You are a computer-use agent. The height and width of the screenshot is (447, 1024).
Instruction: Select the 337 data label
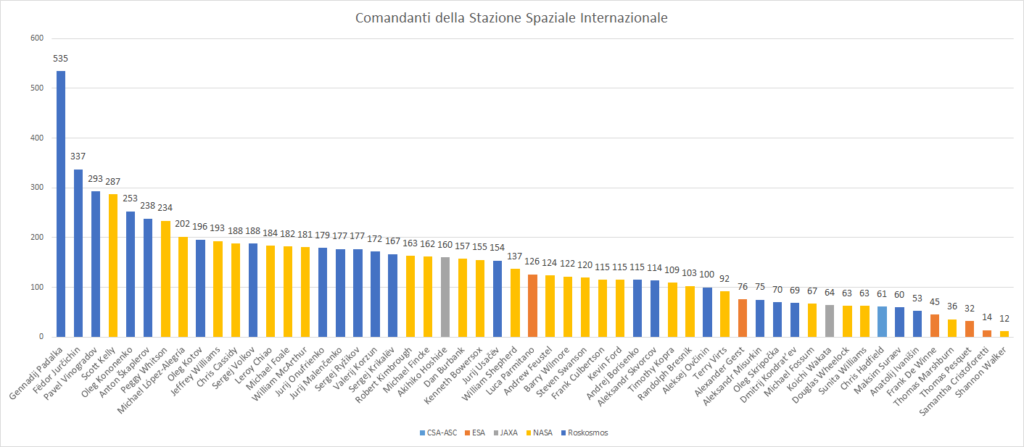(x=78, y=157)
